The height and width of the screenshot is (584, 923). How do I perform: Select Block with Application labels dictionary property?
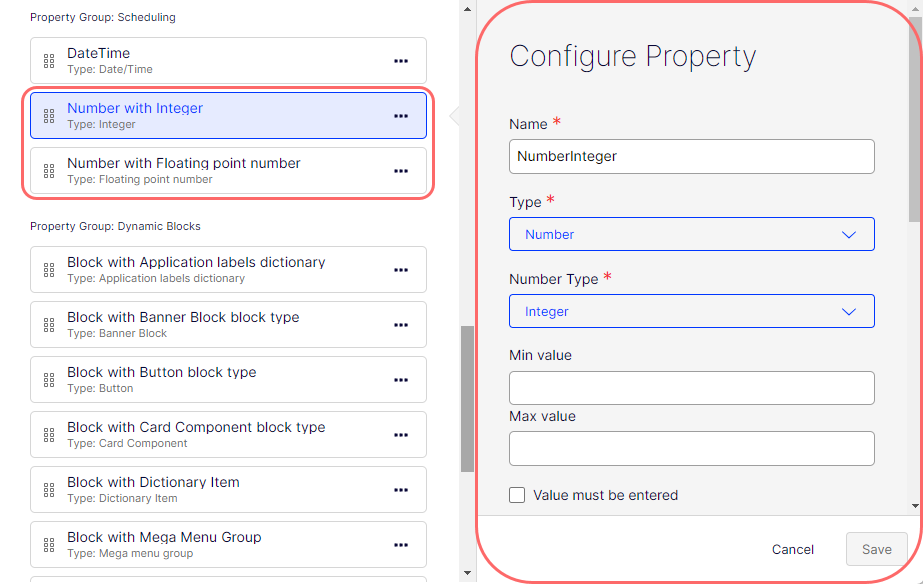[228, 270]
